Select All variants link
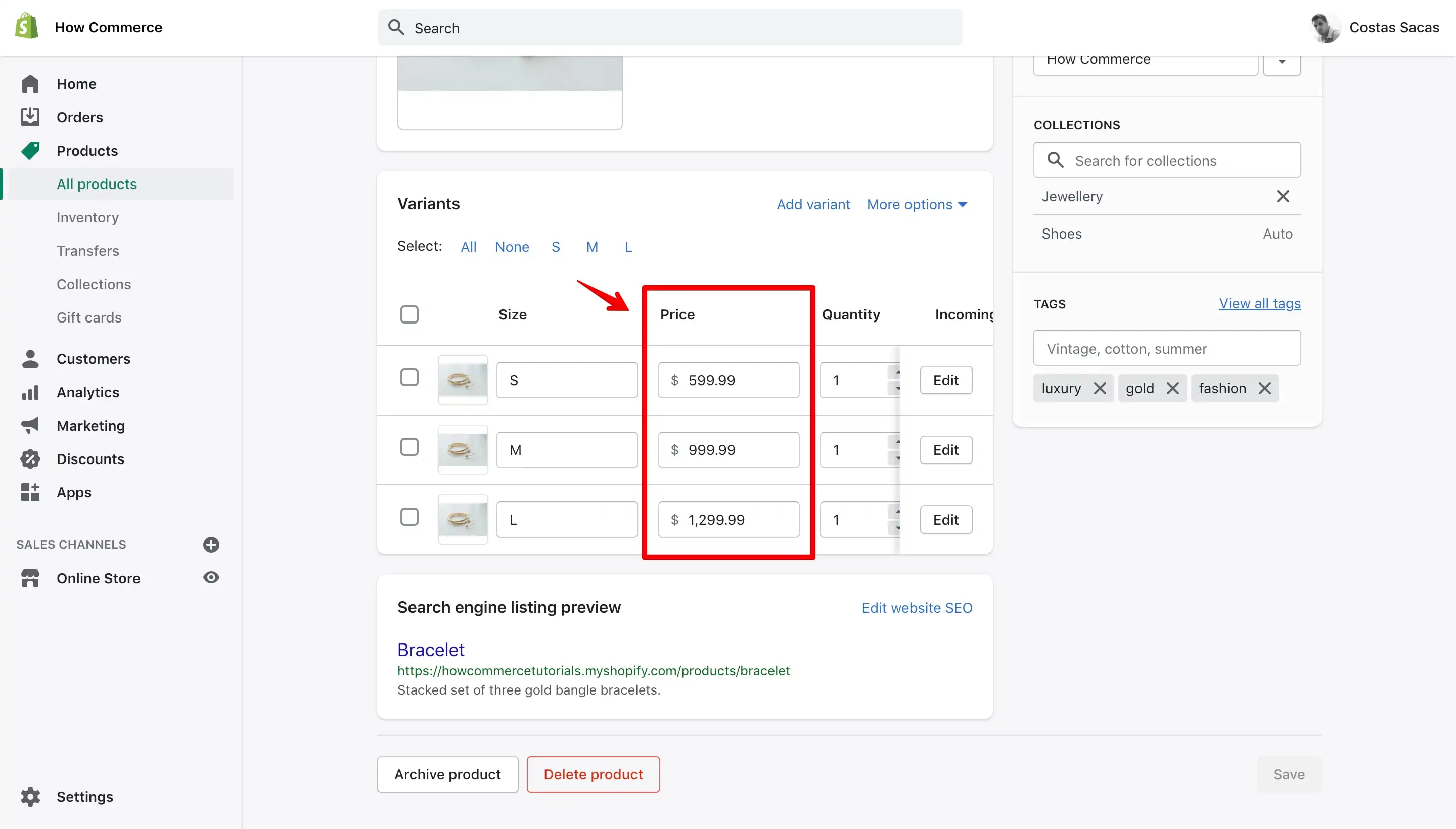Screen dimensions: 1456x829 tap(469, 247)
